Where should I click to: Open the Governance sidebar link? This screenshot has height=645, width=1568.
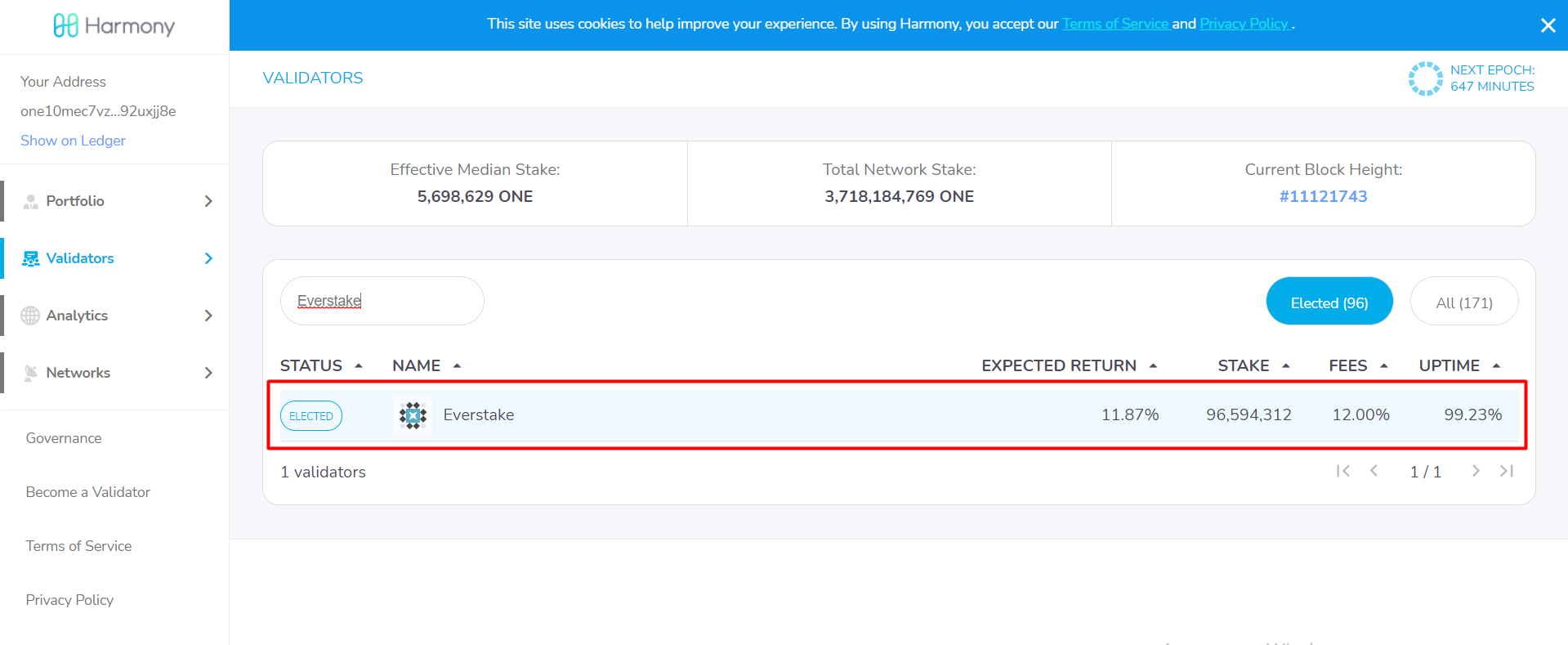[x=64, y=438]
